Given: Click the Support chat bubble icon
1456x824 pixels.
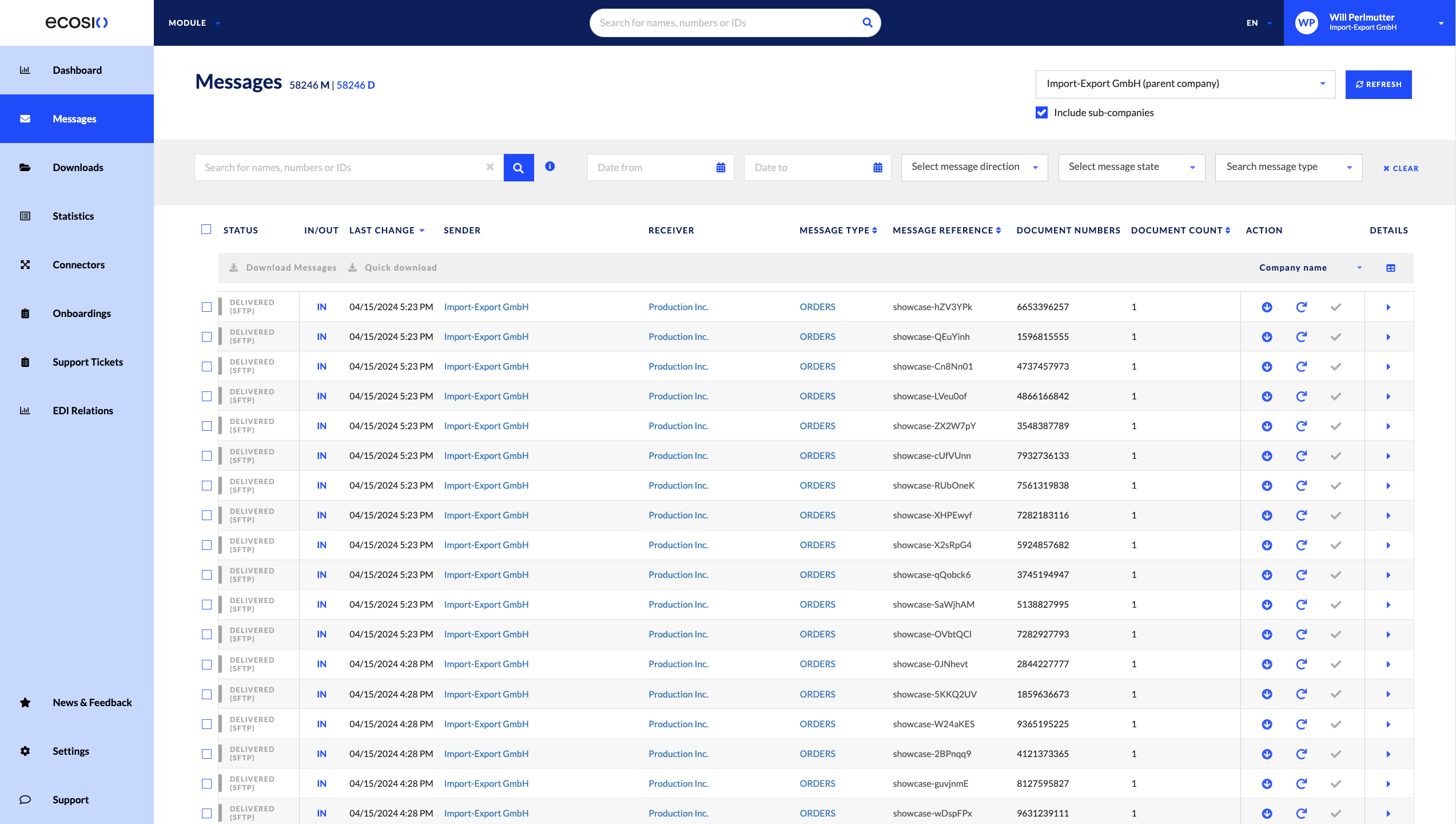Looking at the screenshot, I should (25, 799).
